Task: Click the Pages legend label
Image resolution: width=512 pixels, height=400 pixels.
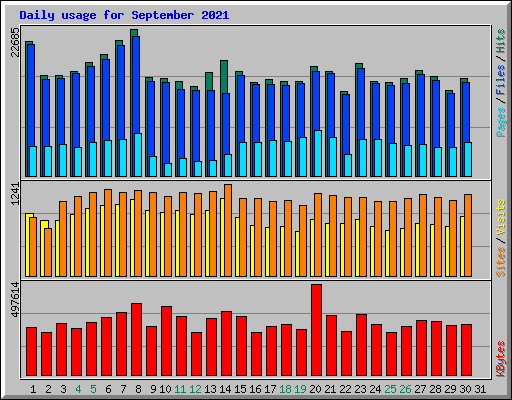Action: pos(501,122)
